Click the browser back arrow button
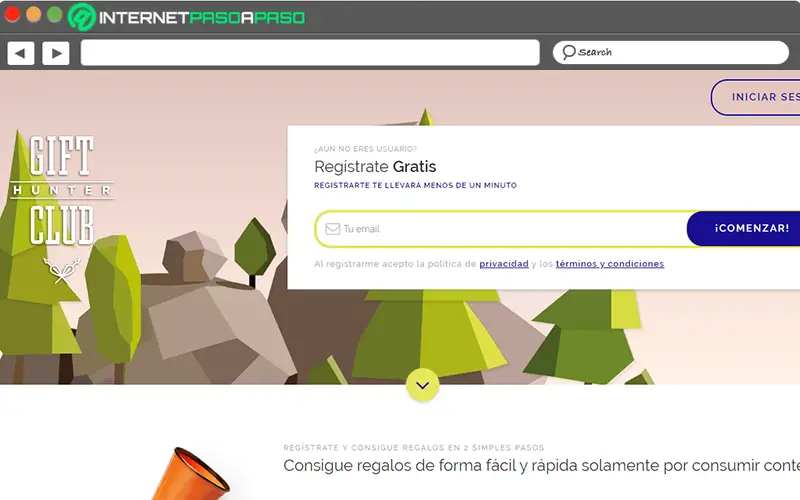 [x=20, y=53]
